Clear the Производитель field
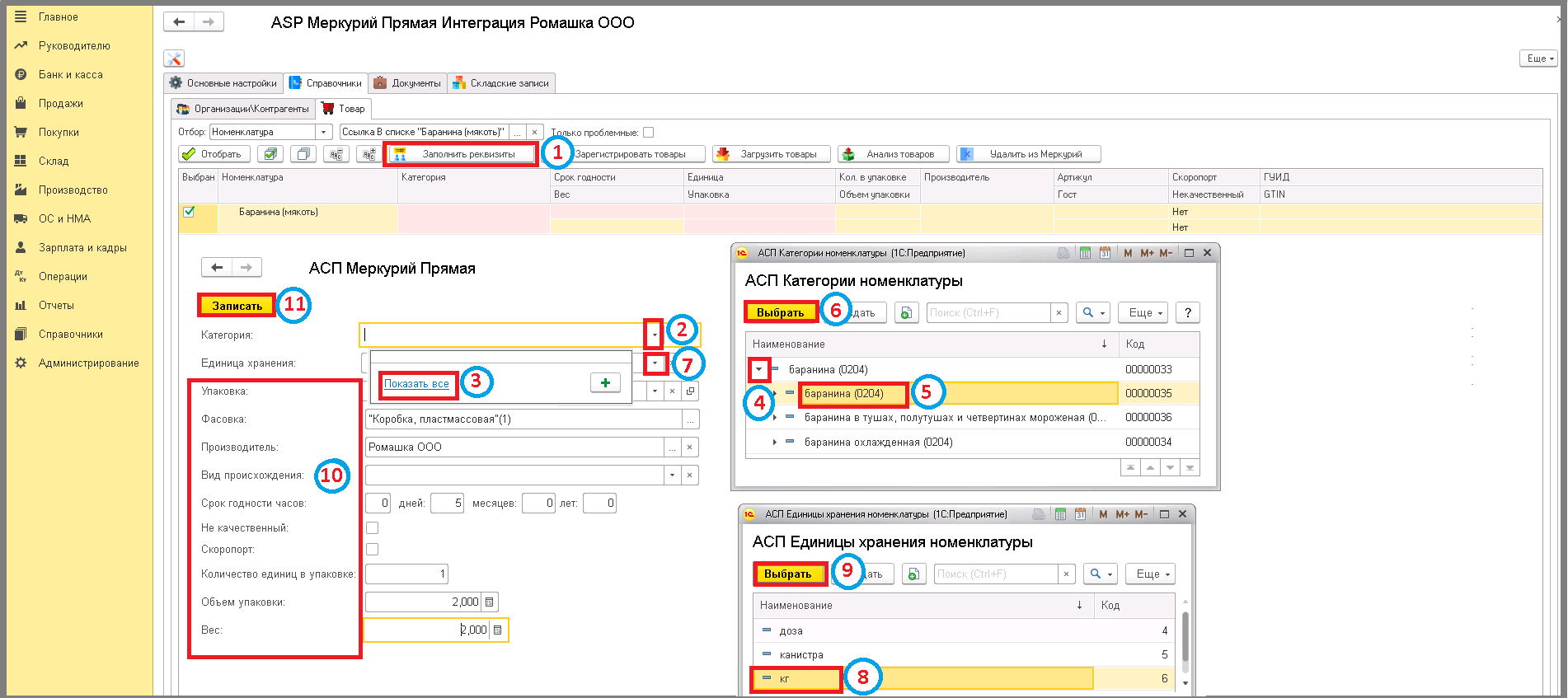Viewport: 1568px width, 698px height. [690, 447]
